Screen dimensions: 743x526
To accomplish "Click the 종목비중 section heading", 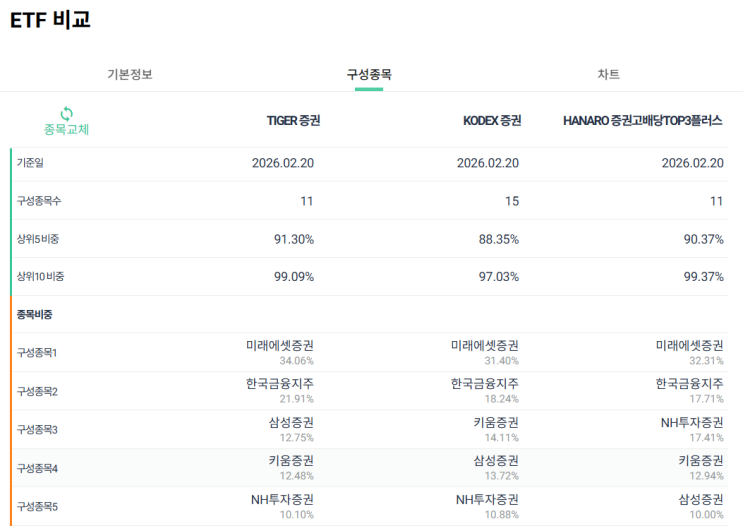I will click(35, 315).
